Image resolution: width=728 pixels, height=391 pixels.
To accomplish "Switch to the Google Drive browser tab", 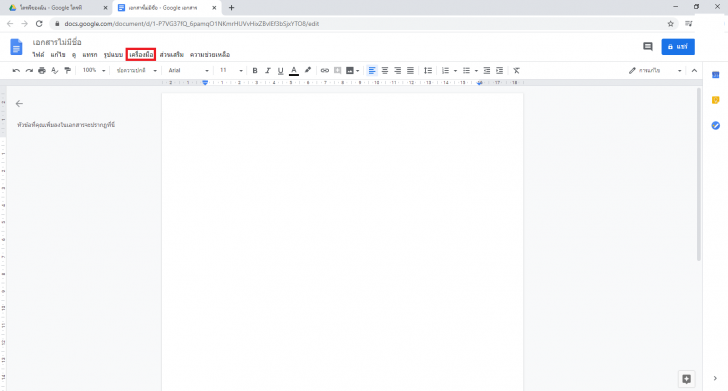I will (x=57, y=8).
